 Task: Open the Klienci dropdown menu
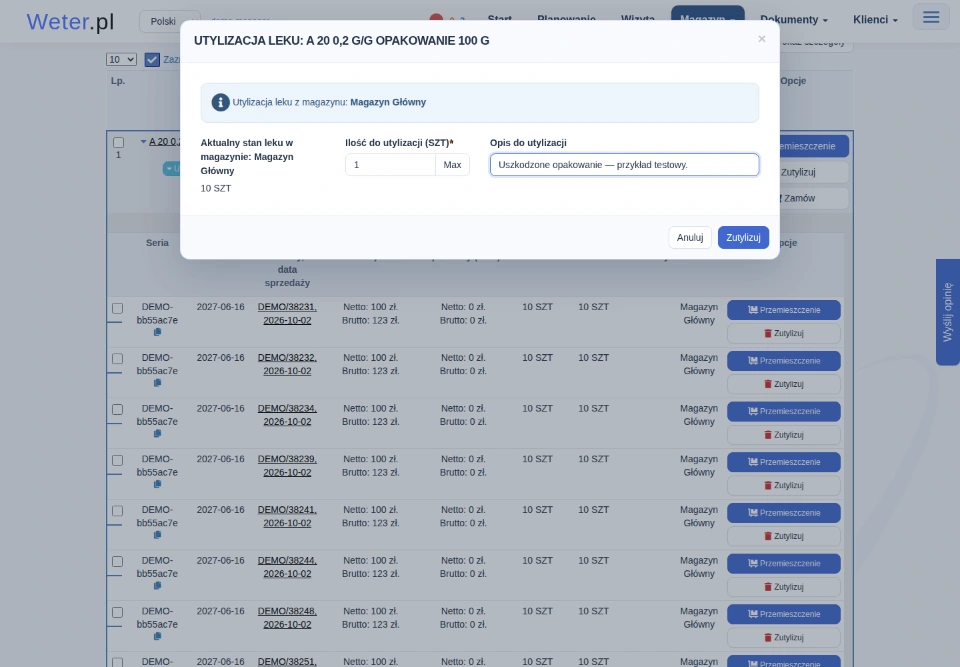[x=875, y=20]
